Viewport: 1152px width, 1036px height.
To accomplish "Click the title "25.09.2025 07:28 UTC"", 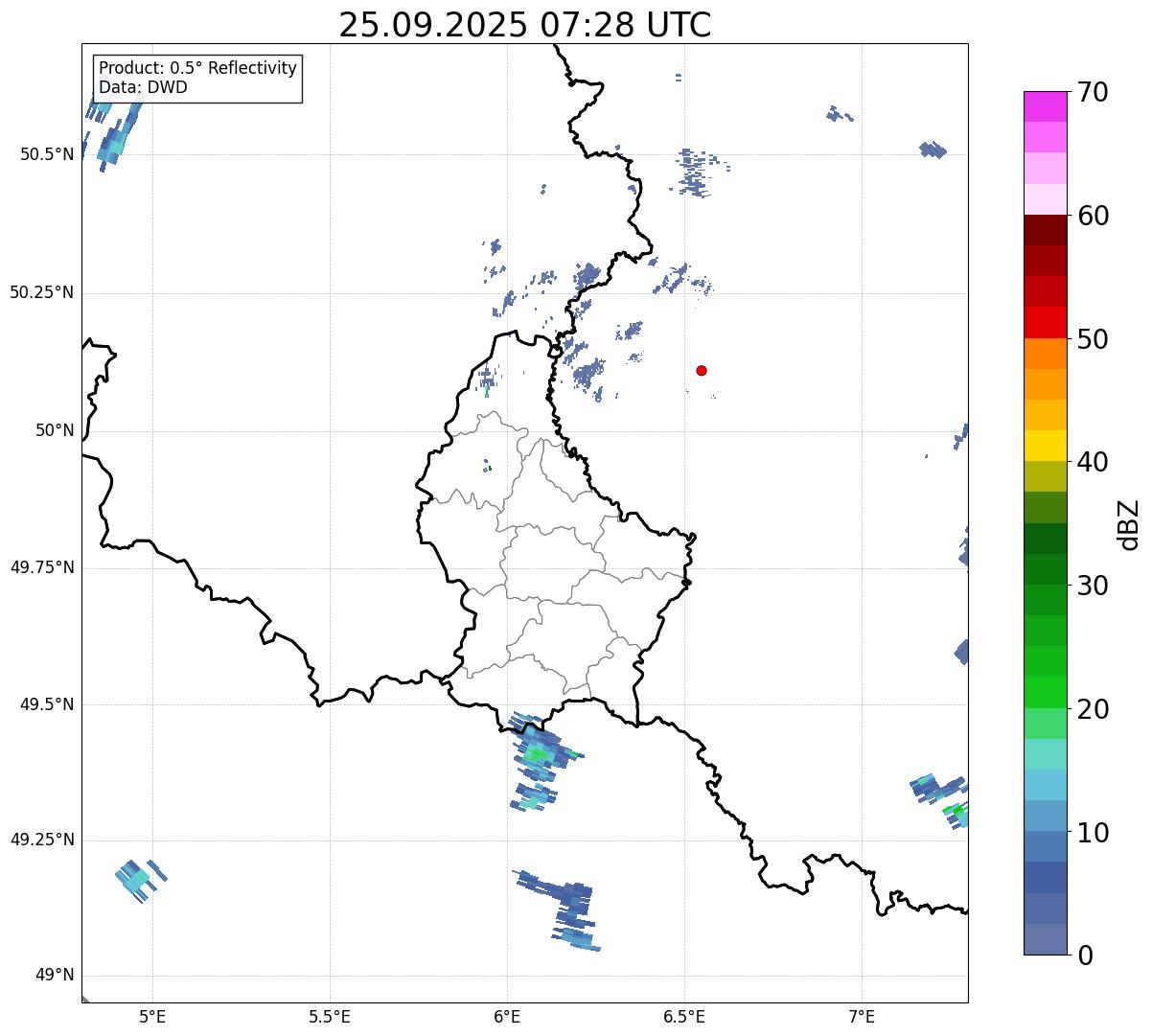I will (525, 24).
